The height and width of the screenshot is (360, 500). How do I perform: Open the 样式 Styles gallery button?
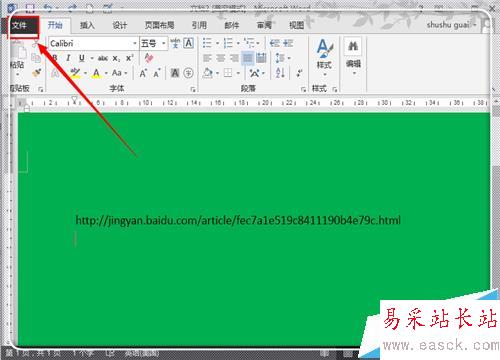(324, 56)
